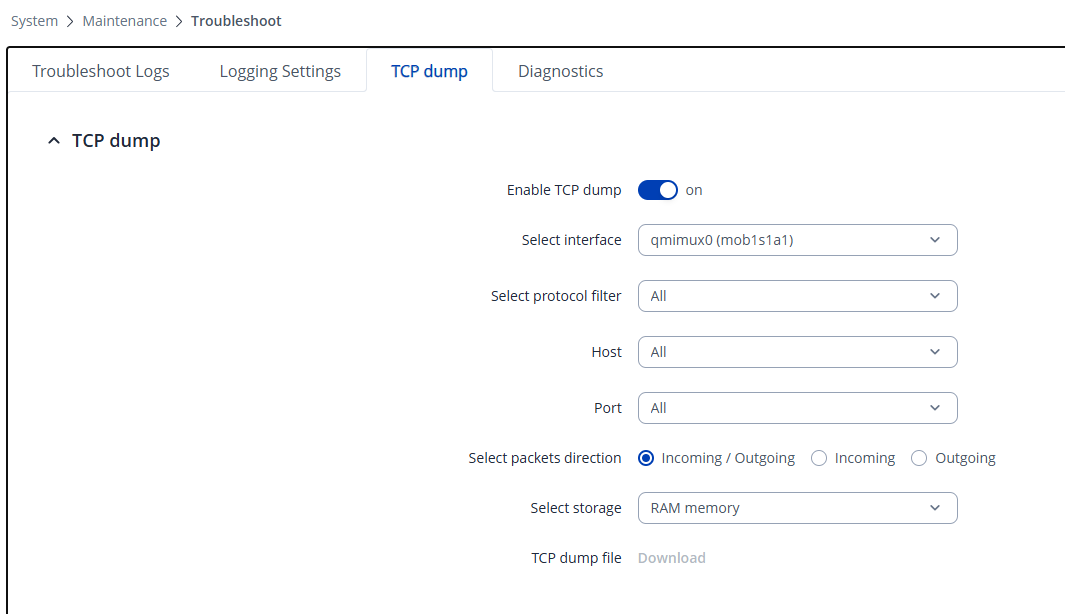Go to the Diagnostics tab
The width and height of the screenshot is (1065, 614).
coord(560,71)
